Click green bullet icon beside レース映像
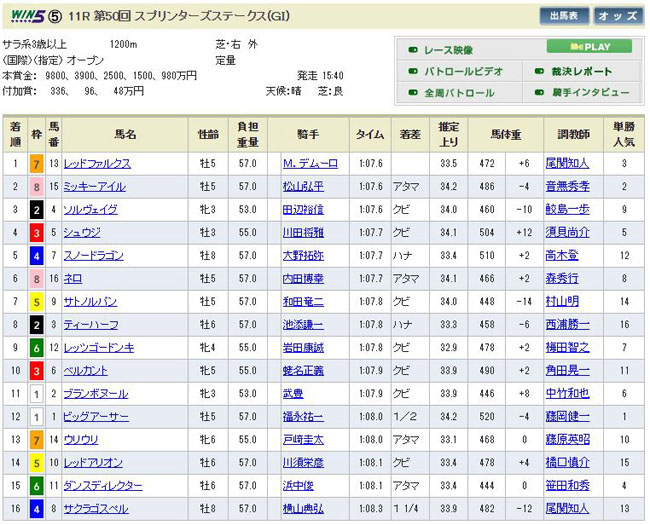The height and width of the screenshot is (525, 650). [413, 48]
